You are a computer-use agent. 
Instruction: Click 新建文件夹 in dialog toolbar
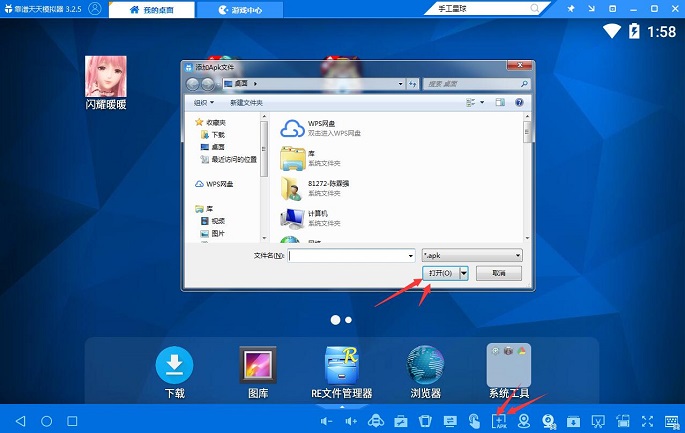click(x=246, y=103)
